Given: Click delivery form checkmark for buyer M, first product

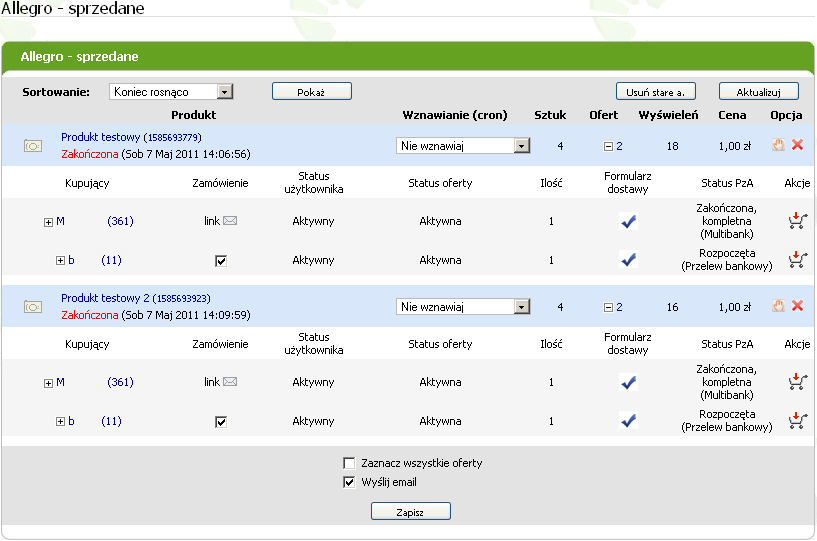Looking at the screenshot, I should 628,222.
